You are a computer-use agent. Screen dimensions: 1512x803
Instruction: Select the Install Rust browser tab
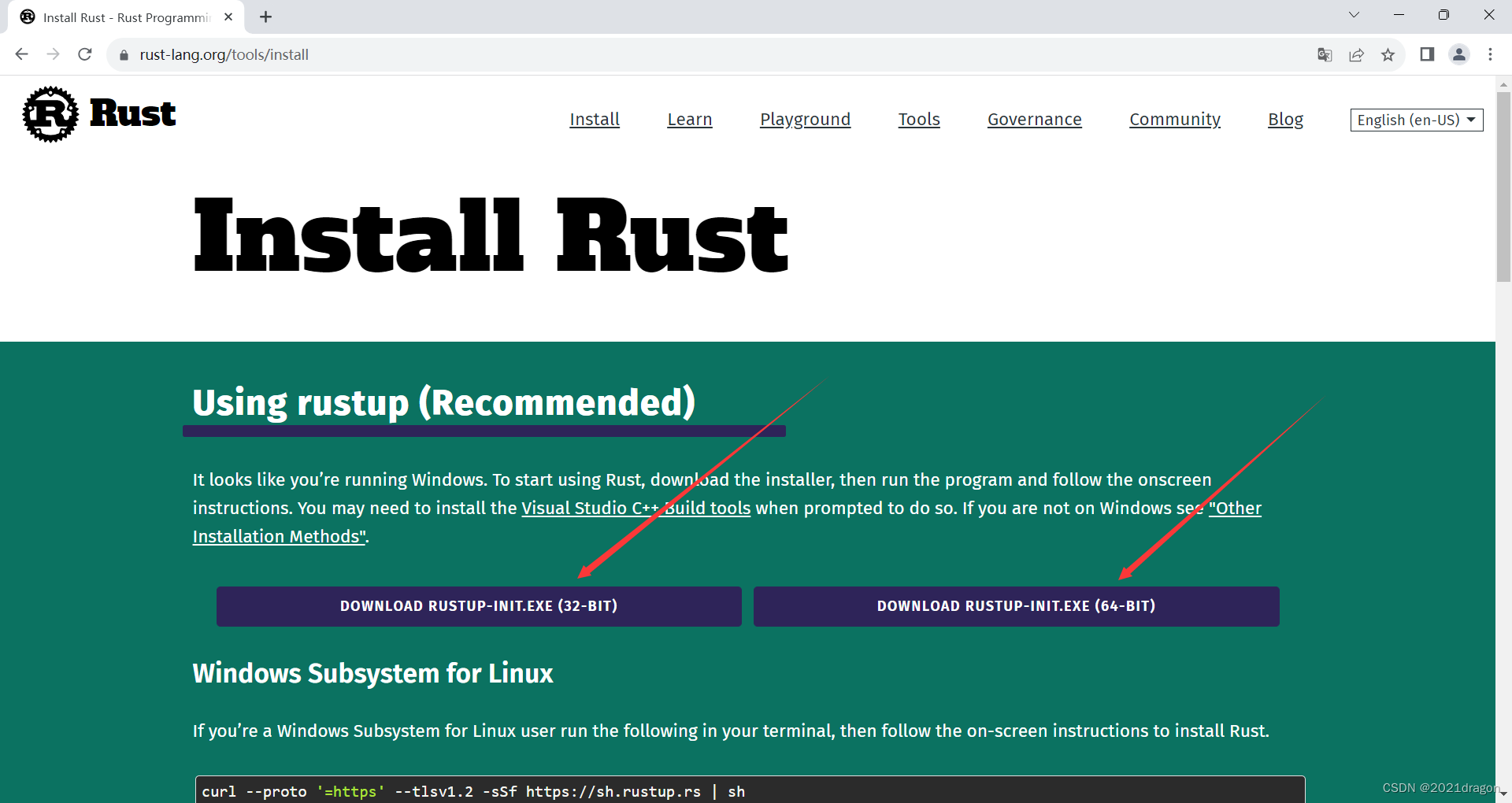pyautogui.click(x=126, y=17)
